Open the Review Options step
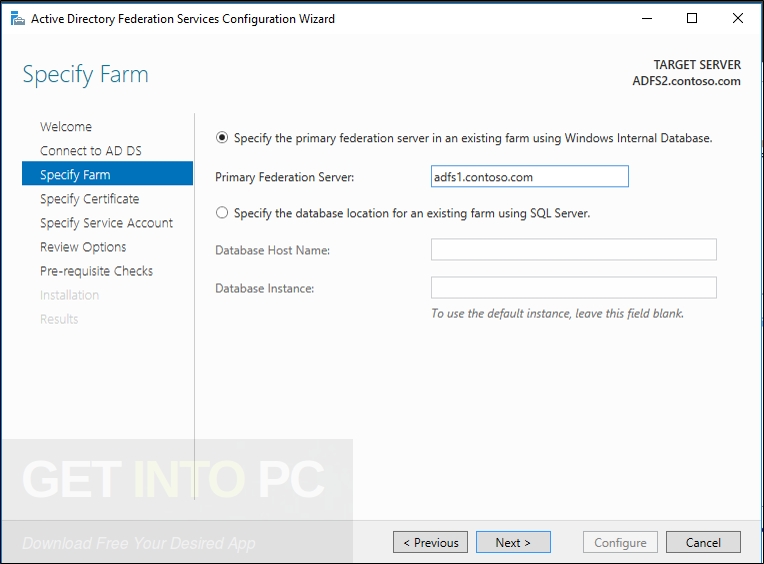This screenshot has width=764, height=564. [83, 247]
